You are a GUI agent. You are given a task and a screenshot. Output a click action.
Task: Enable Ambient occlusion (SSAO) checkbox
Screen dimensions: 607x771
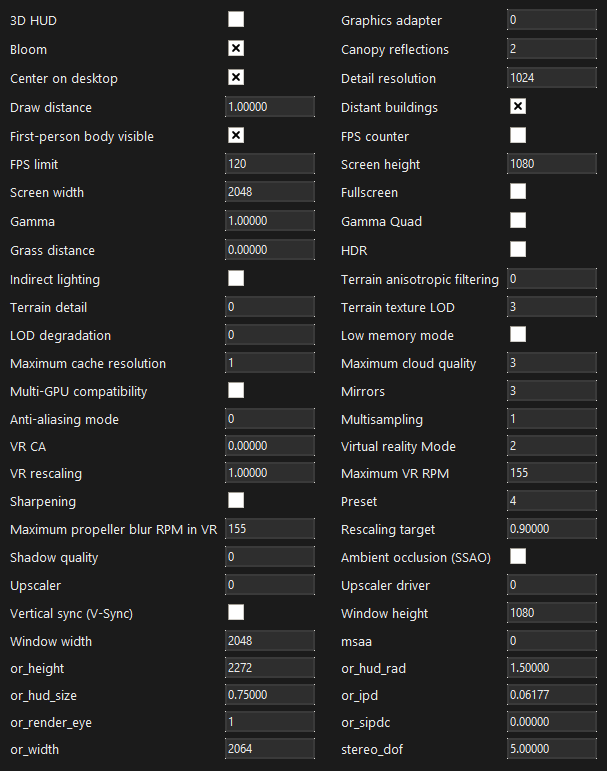point(518,557)
